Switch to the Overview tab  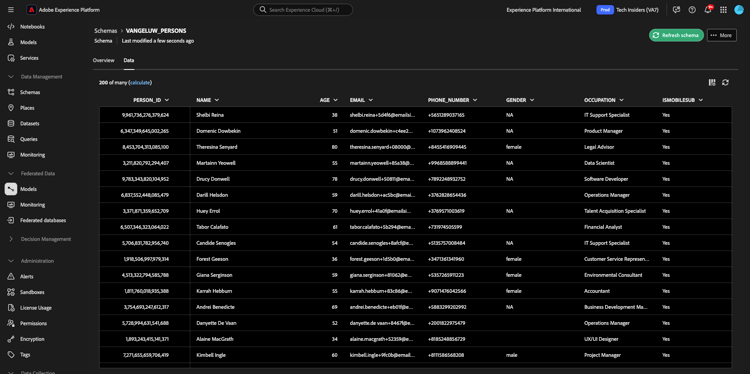pos(103,60)
